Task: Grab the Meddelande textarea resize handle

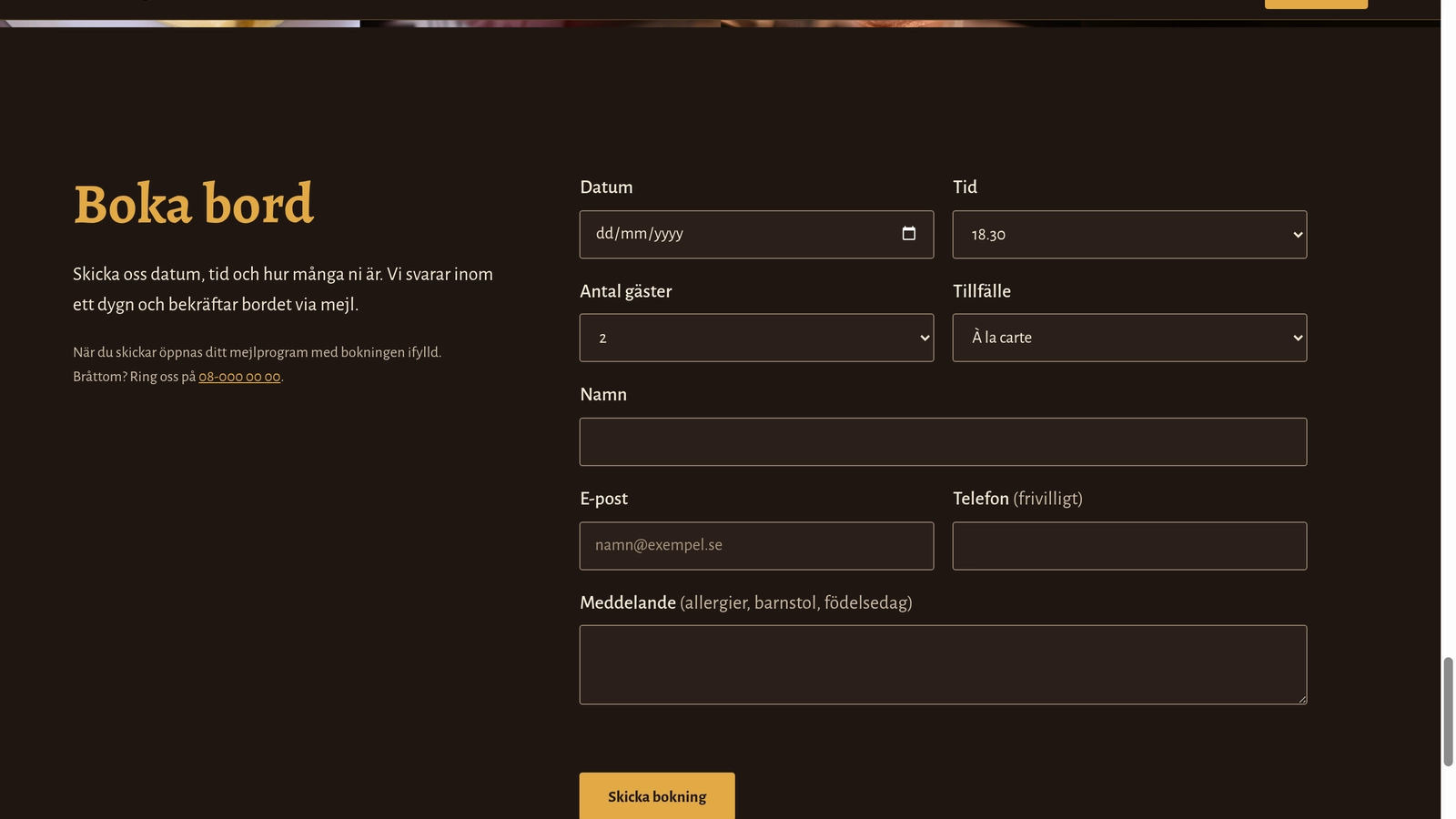Action: click(1301, 699)
